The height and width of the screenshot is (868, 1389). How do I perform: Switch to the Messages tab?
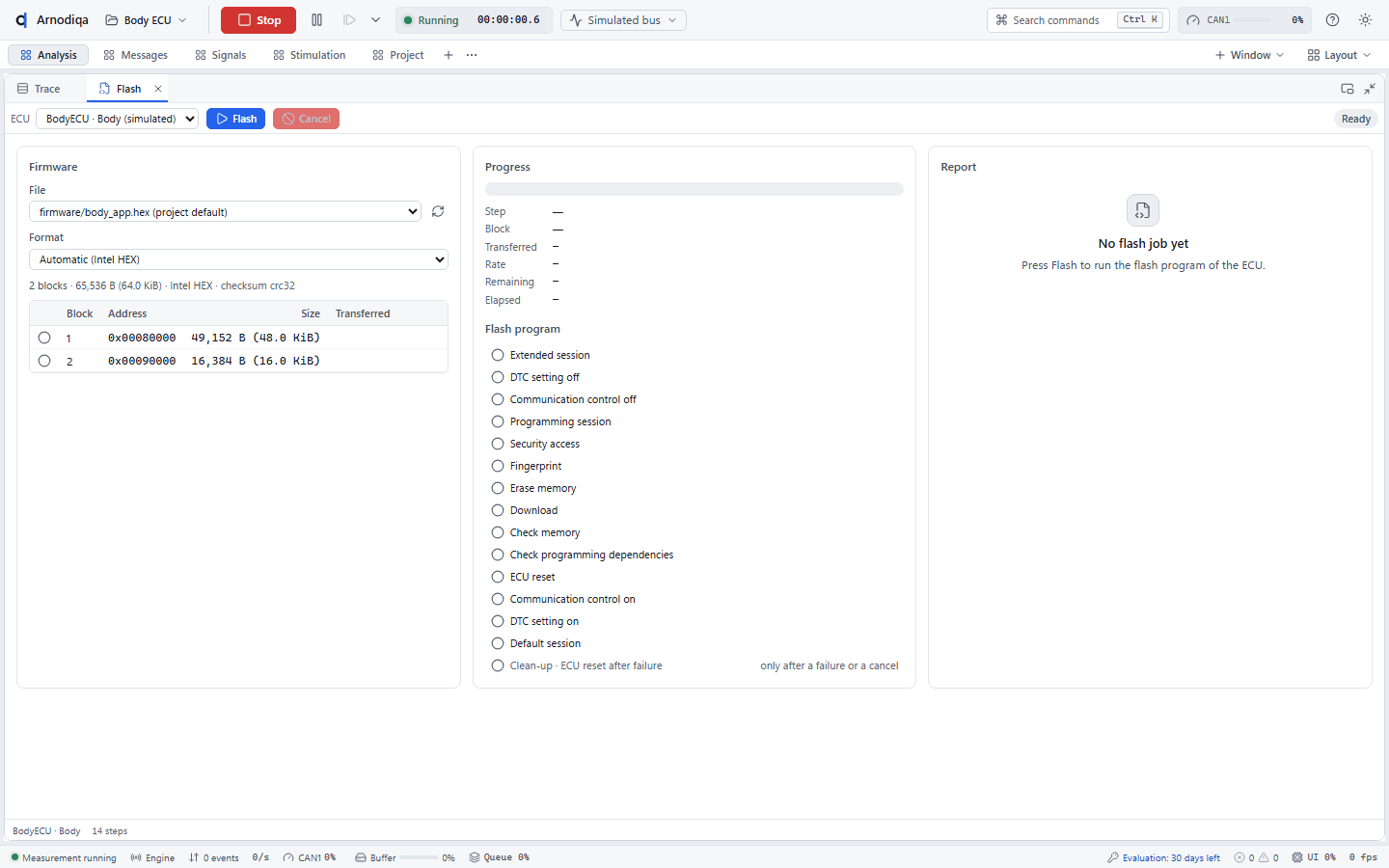(x=136, y=55)
